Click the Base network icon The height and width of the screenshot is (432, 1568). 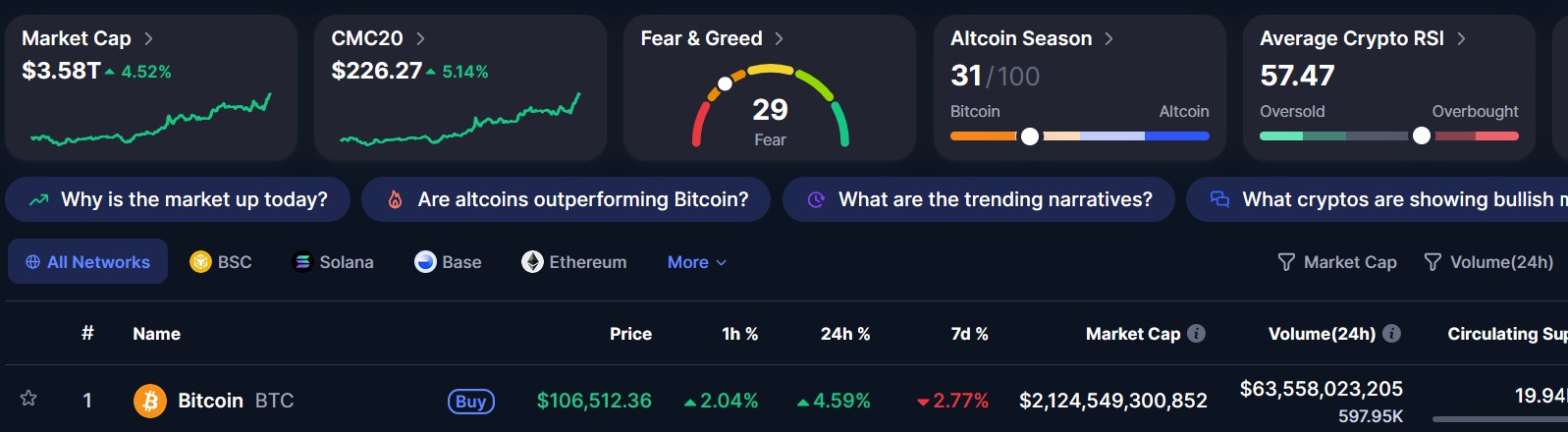tap(425, 262)
